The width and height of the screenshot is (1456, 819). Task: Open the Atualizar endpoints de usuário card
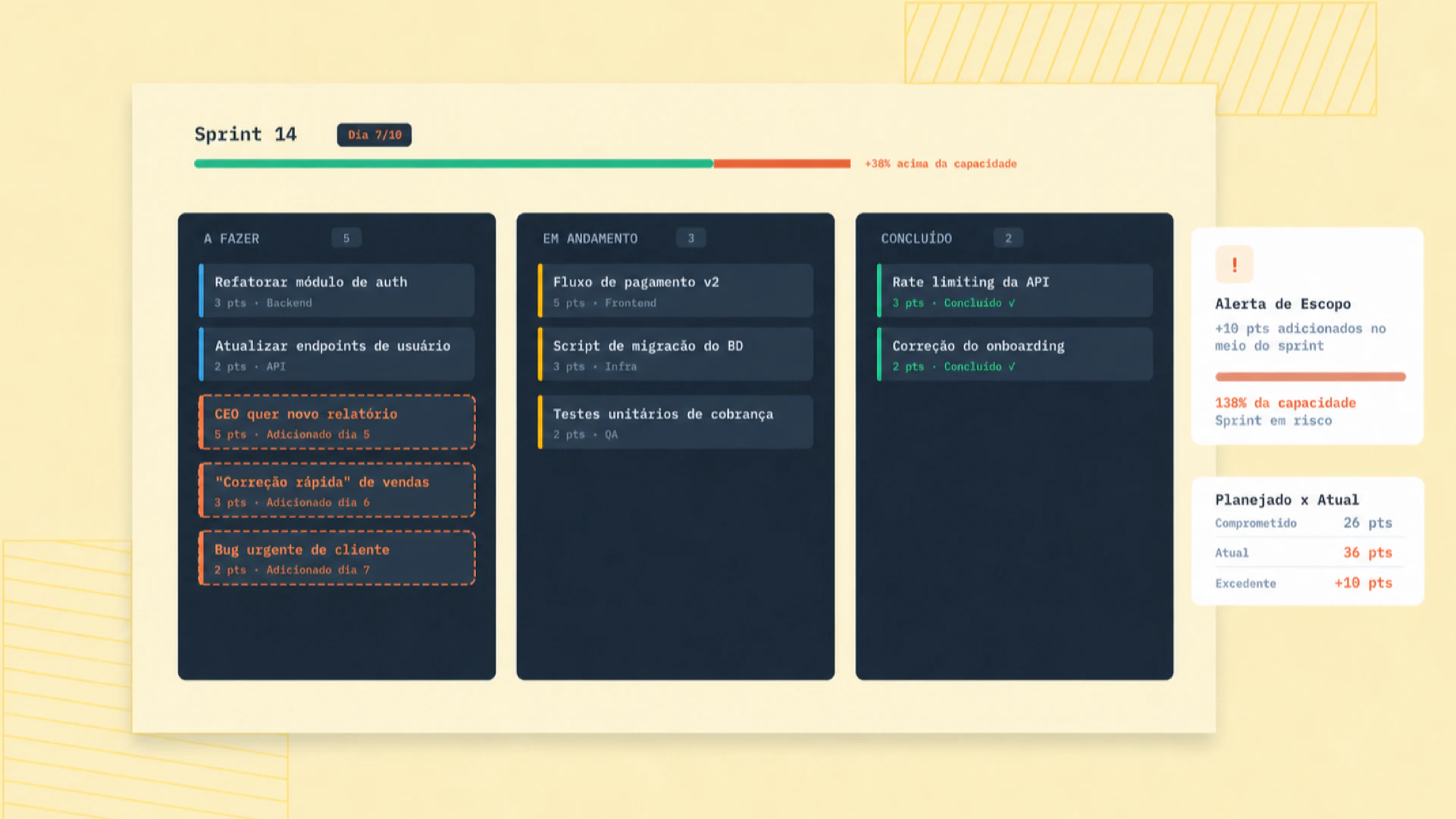click(x=337, y=354)
